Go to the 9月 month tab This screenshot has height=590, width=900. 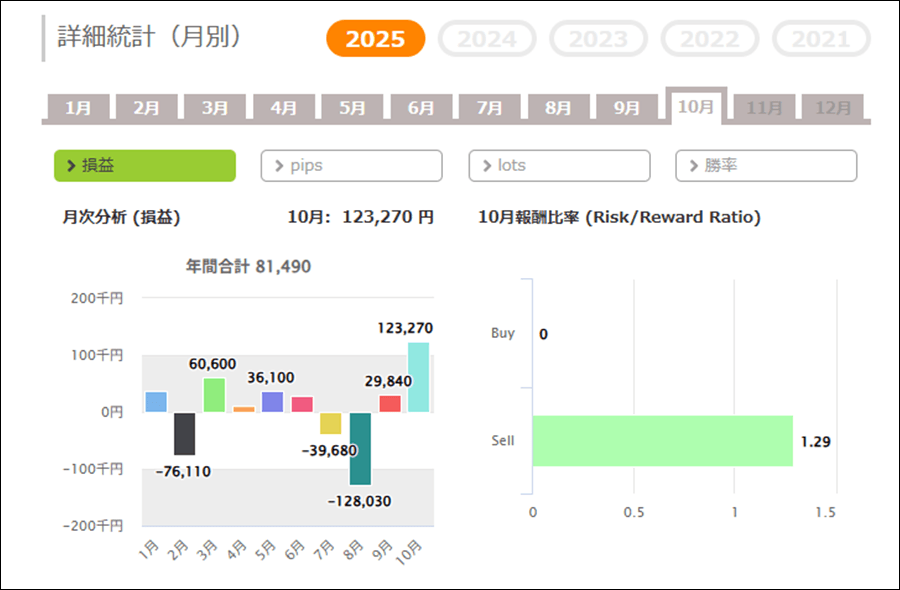coord(627,108)
